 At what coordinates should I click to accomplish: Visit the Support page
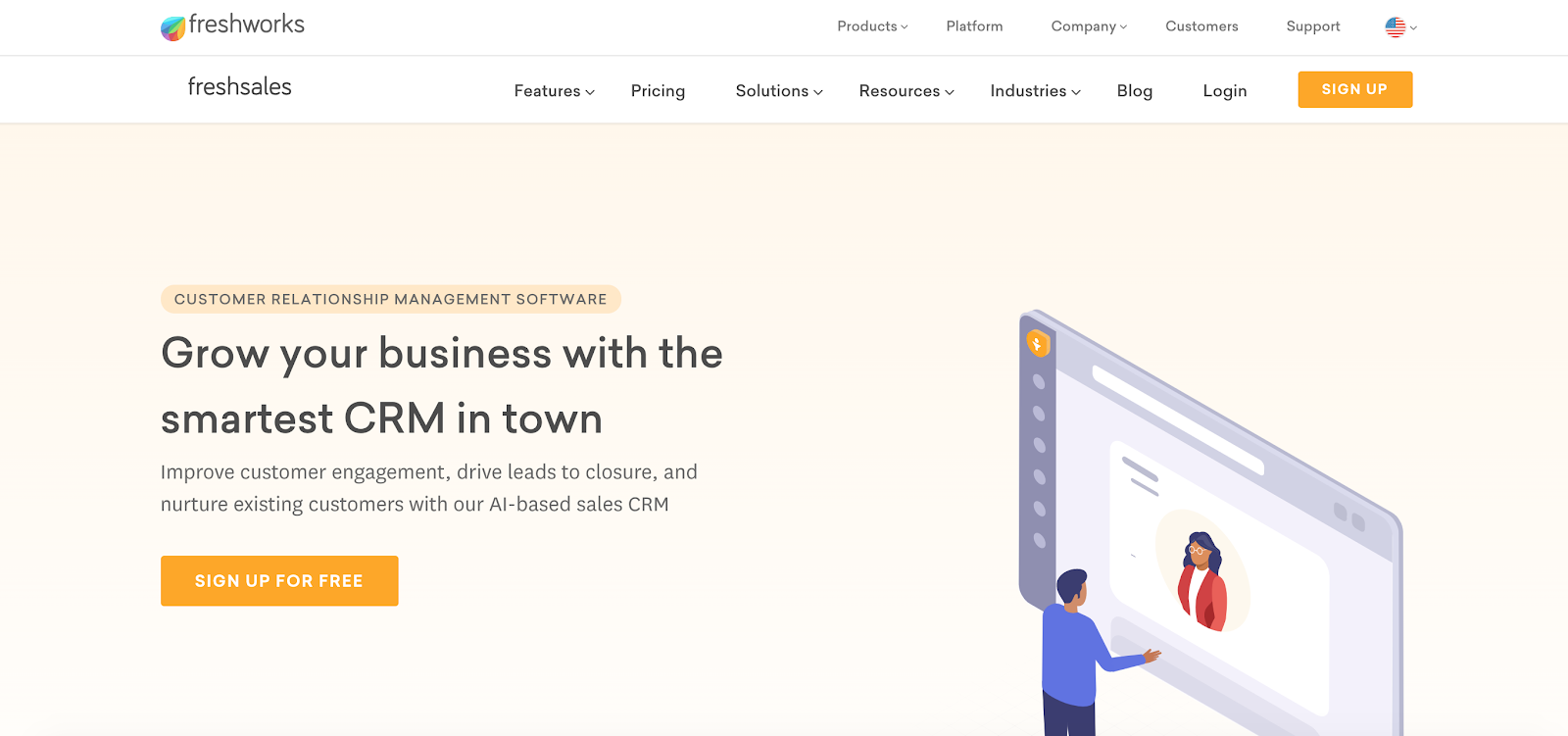1313,26
